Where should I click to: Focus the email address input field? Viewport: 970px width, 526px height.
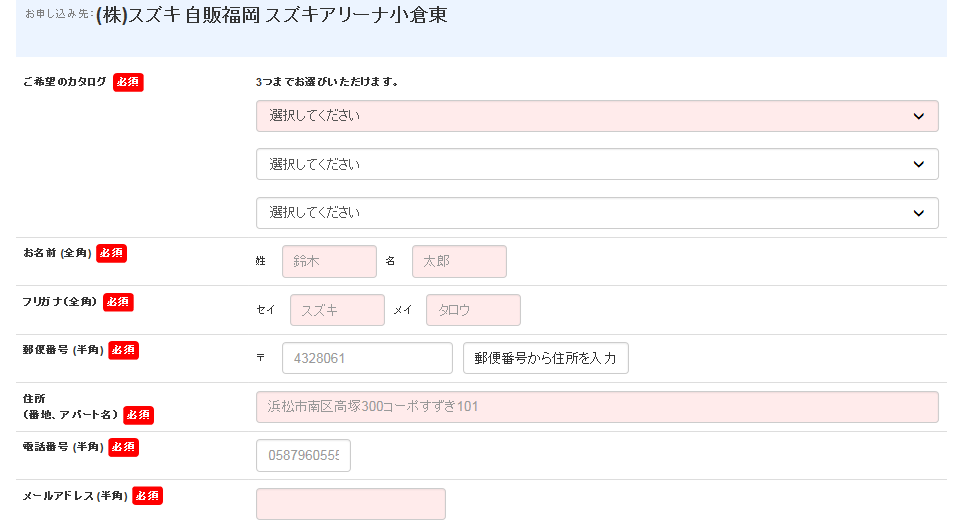click(x=350, y=504)
